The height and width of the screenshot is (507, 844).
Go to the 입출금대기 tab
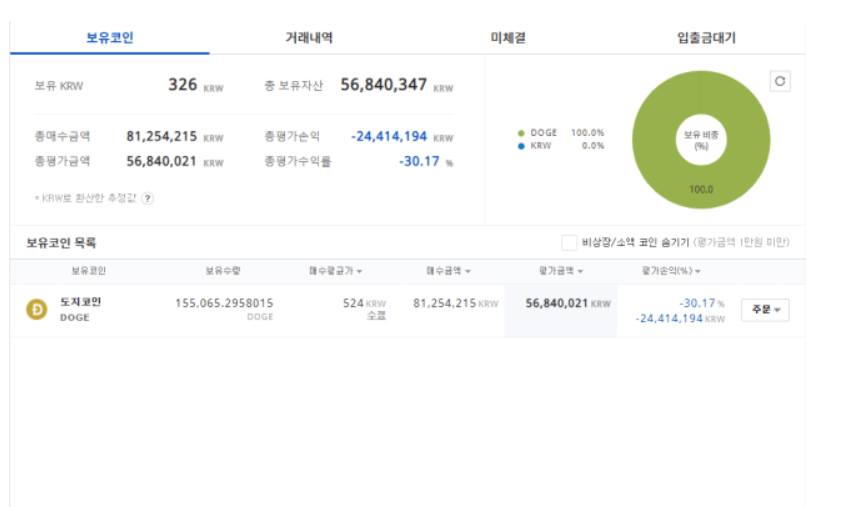(706, 38)
